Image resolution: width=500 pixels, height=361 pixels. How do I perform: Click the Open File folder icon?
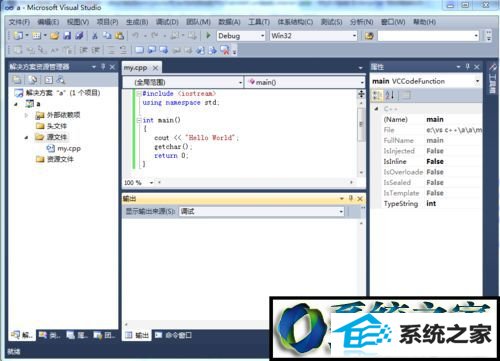[x=55, y=36]
